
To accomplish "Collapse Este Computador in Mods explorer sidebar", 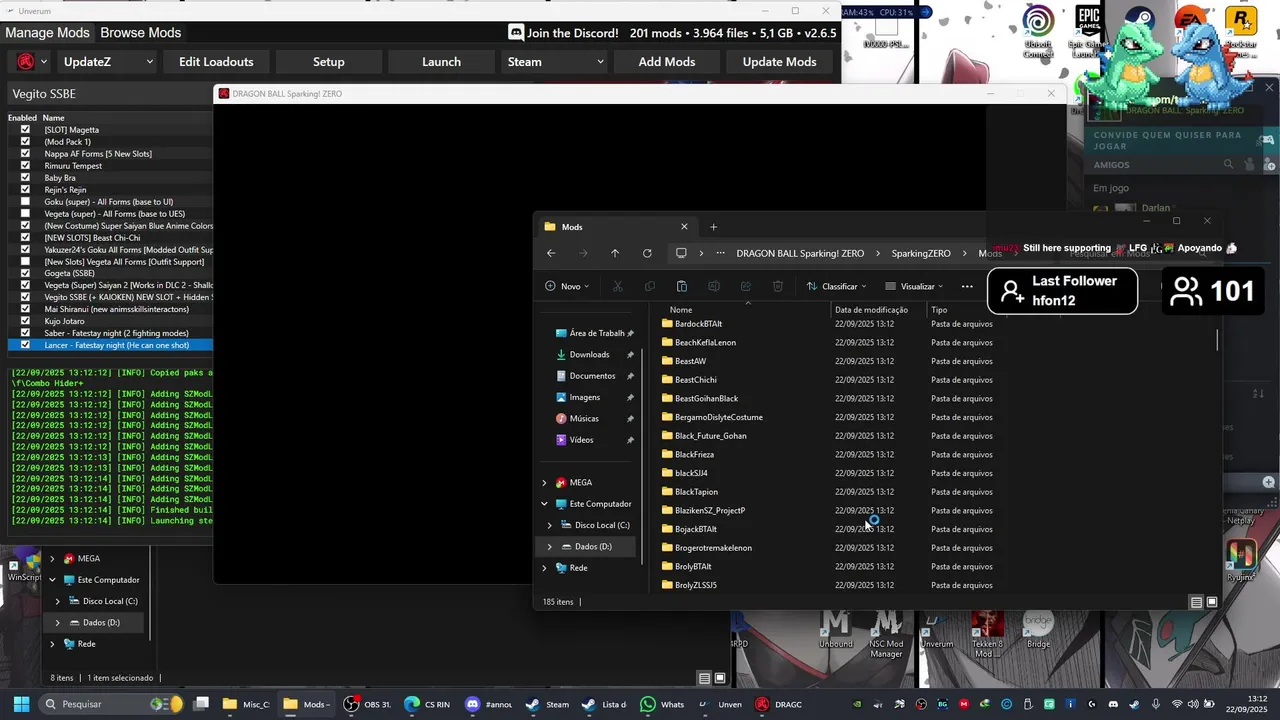I will [545, 504].
